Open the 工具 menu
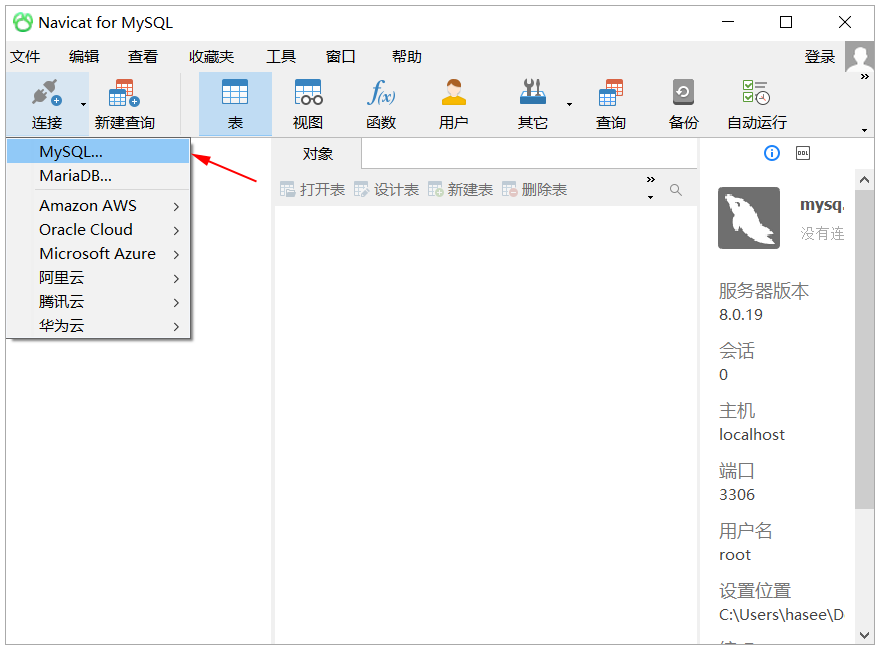878x648 pixels. [x=281, y=56]
